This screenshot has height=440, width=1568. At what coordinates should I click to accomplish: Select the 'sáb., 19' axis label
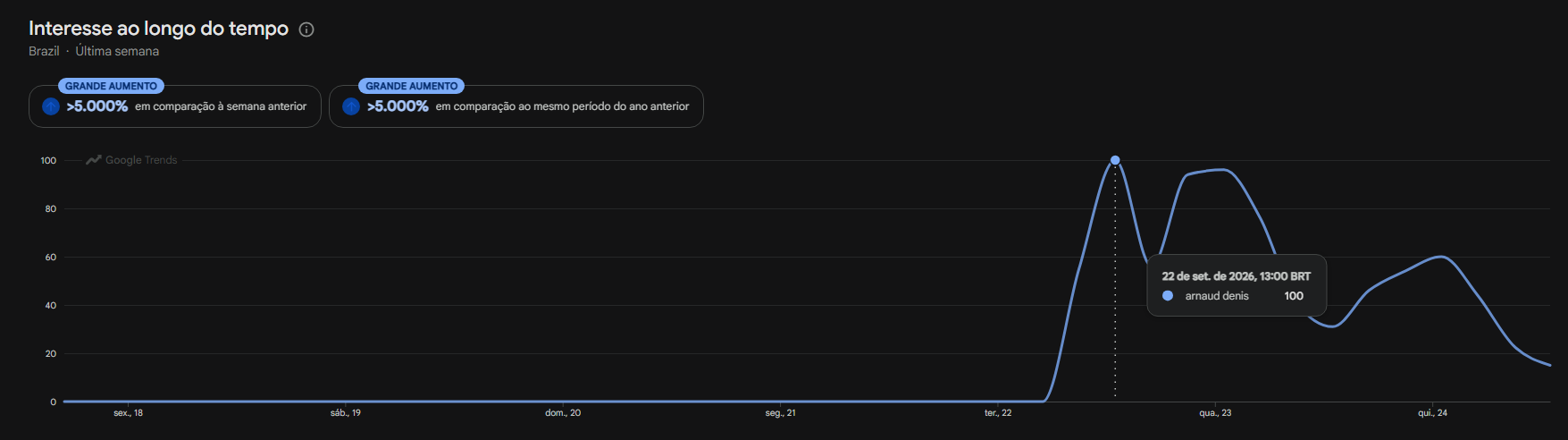[x=346, y=413]
